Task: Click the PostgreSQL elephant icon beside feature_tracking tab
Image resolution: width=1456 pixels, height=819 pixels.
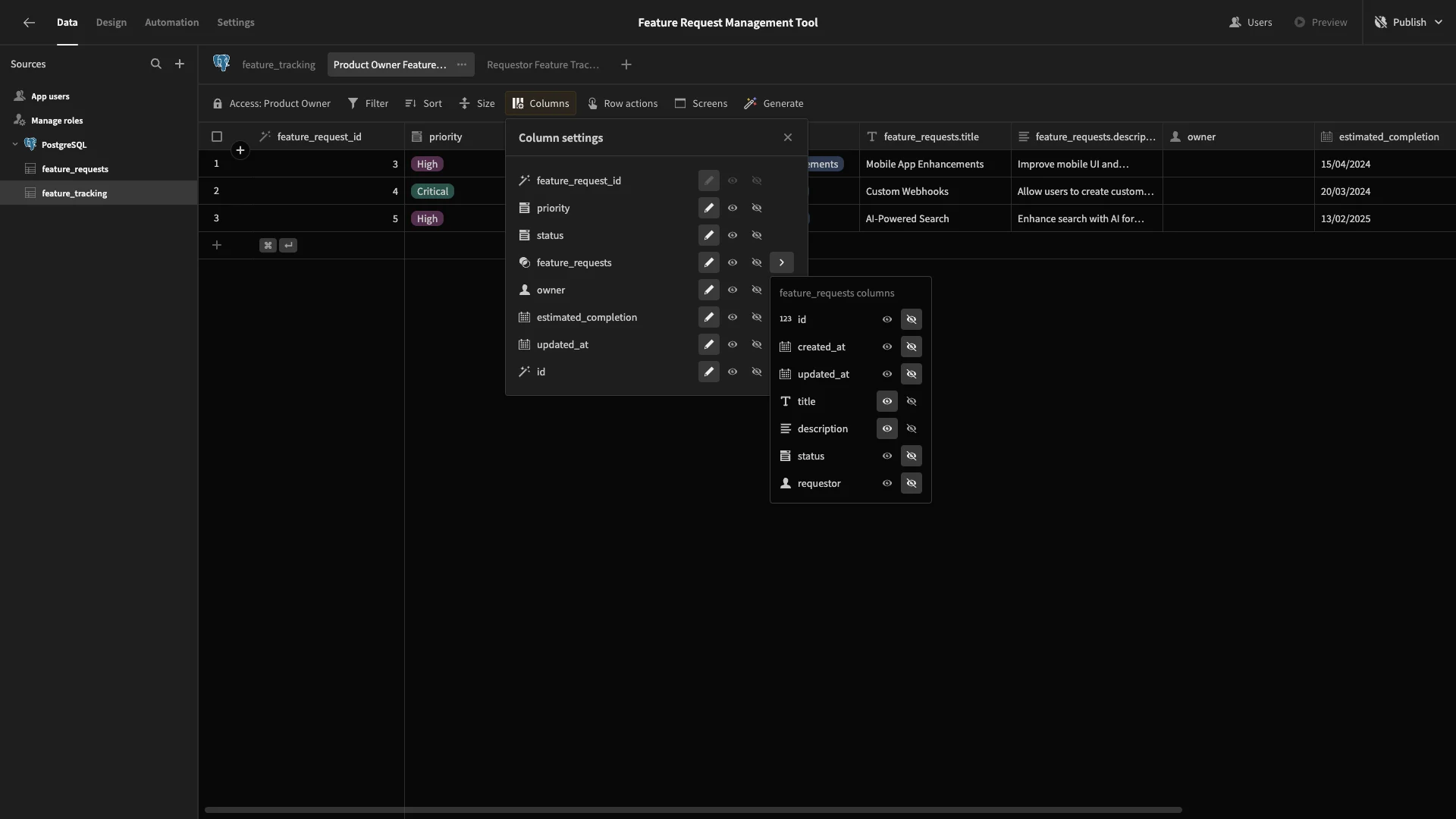Action: tap(221, 63)
